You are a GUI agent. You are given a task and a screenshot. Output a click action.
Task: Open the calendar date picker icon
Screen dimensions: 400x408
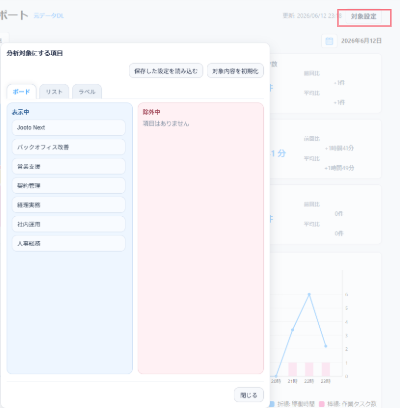coord(329,41)
